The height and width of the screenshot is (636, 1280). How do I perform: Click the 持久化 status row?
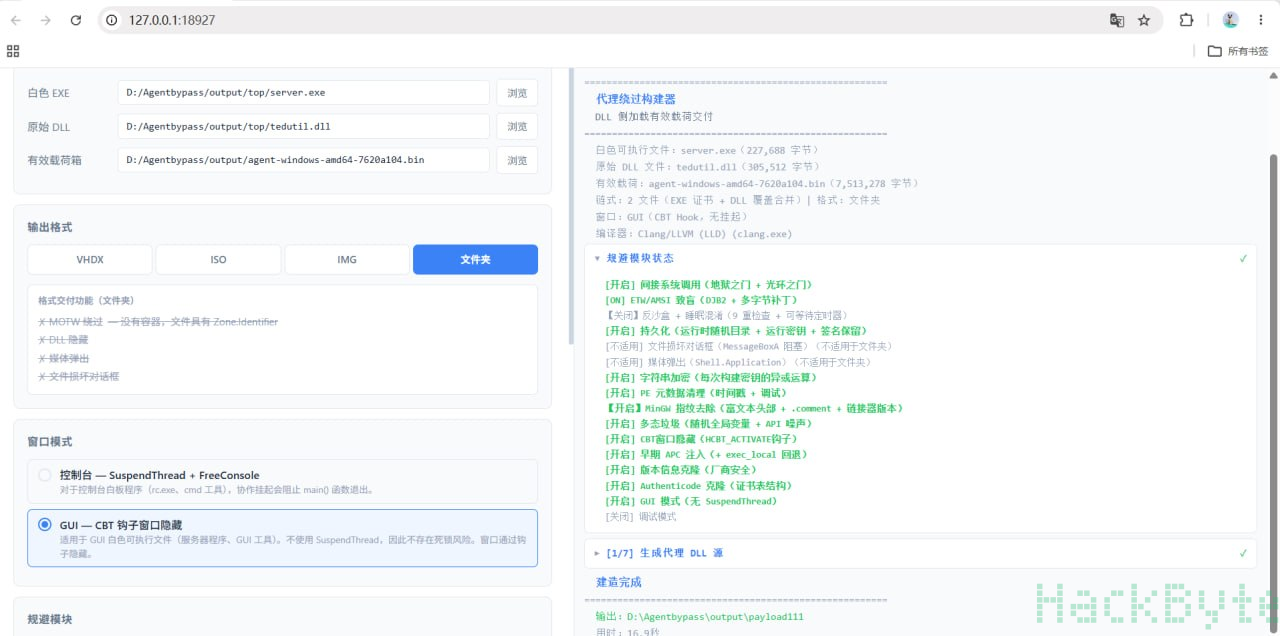click(x=736, y=331)
